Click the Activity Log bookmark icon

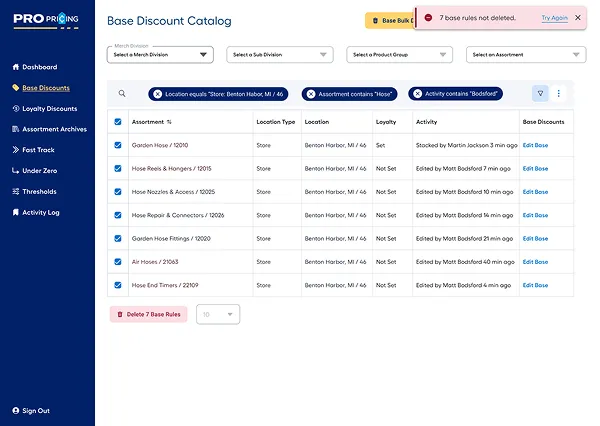coord(16,212)
